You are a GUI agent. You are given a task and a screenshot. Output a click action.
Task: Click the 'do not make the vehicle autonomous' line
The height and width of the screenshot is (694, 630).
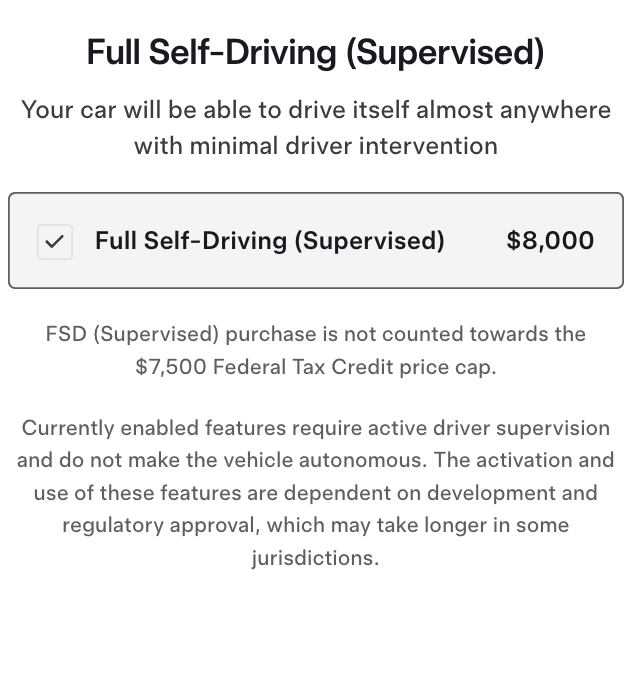pyautogui.click(x=315, y=461)
